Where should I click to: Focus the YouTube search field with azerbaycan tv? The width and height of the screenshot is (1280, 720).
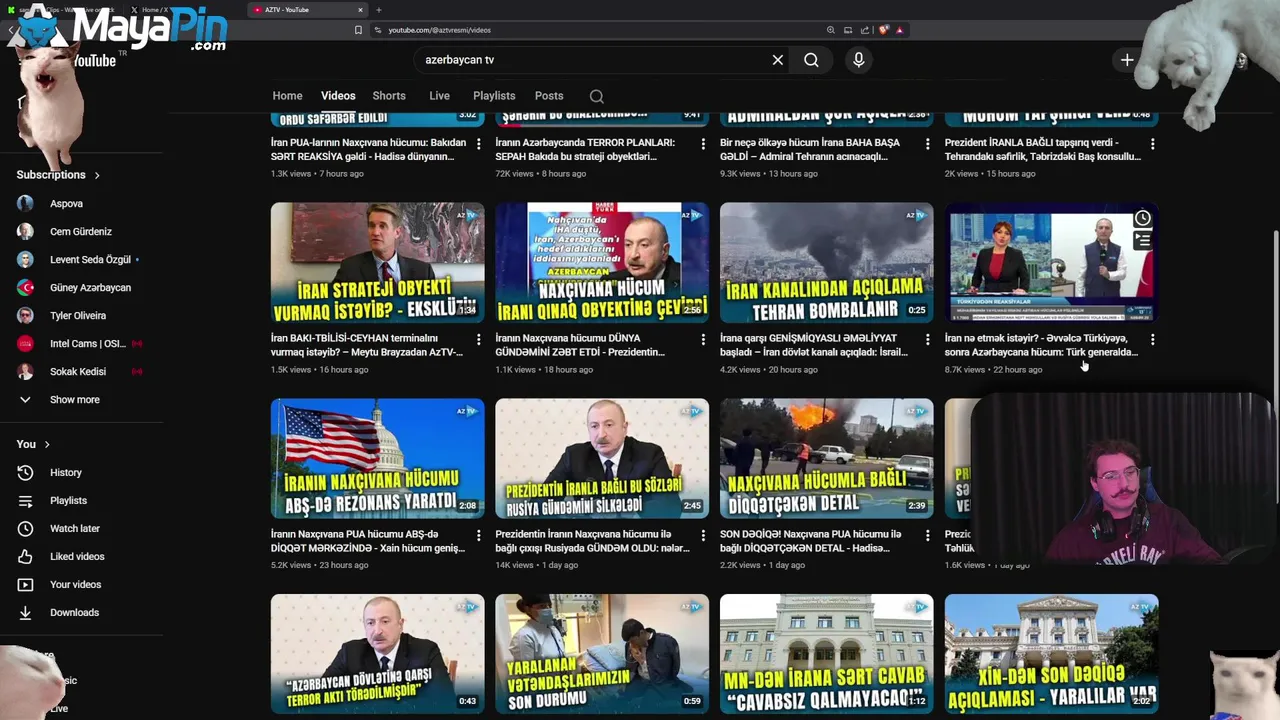click(590, 60)
